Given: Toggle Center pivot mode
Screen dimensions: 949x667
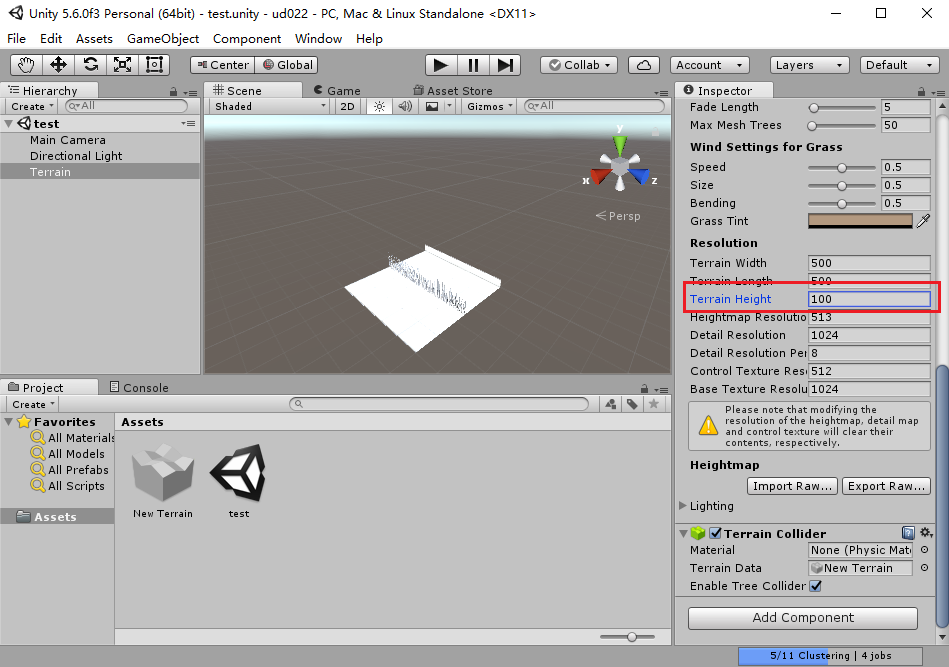Looking at the screenshot, I should click(223, 65).
